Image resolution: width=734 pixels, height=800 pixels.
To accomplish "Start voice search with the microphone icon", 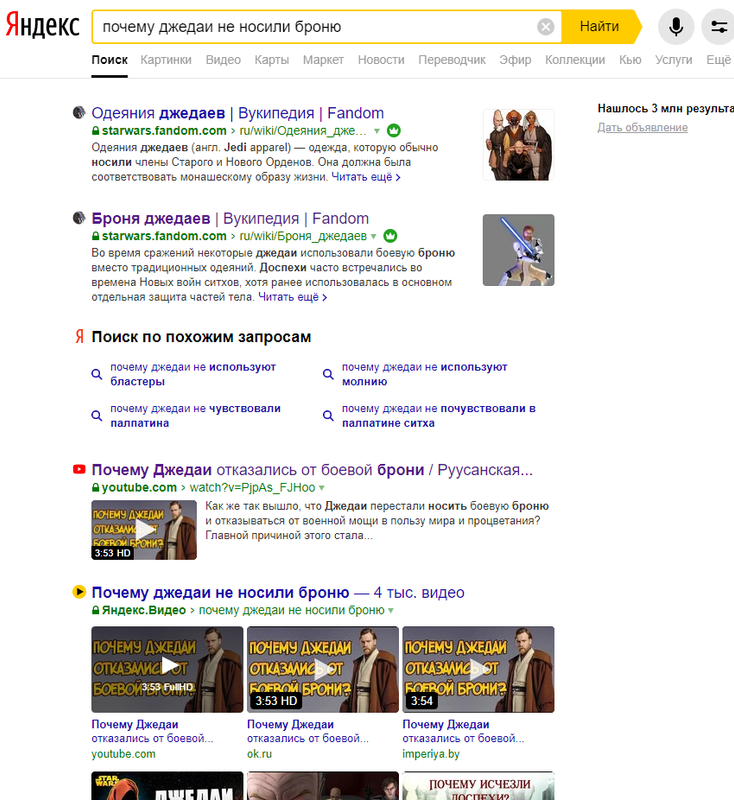I will point(676,27).
